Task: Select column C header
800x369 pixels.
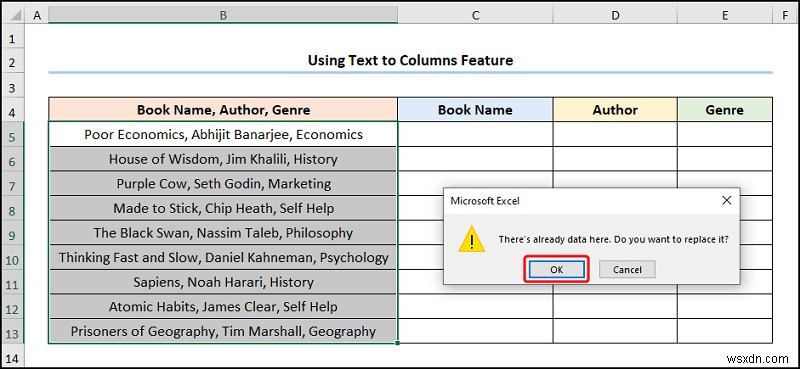Action: pyautogui.click(x=475, y=15)
